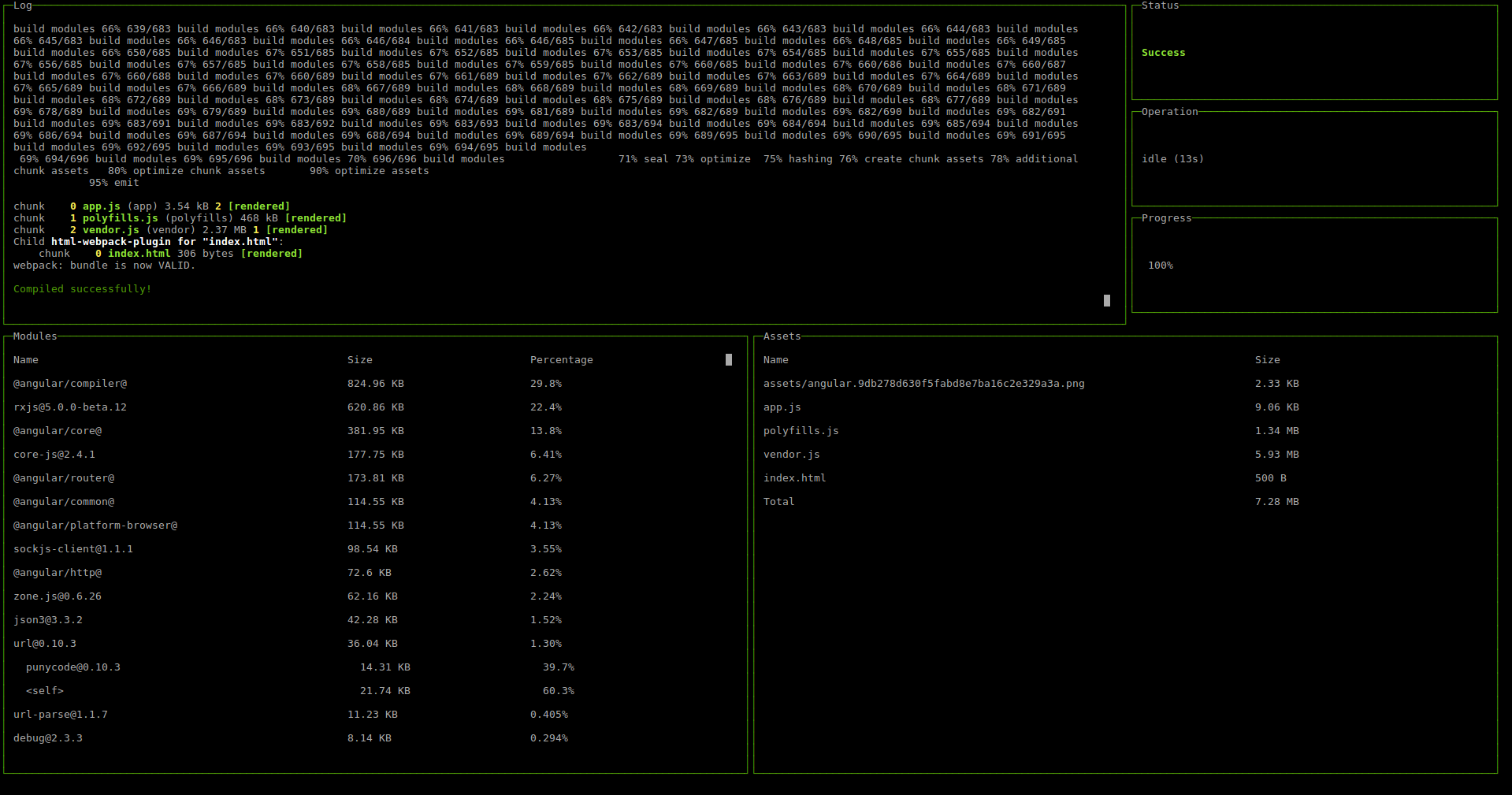
Task: Click the 95% emit log line
Action: (114, 183)
